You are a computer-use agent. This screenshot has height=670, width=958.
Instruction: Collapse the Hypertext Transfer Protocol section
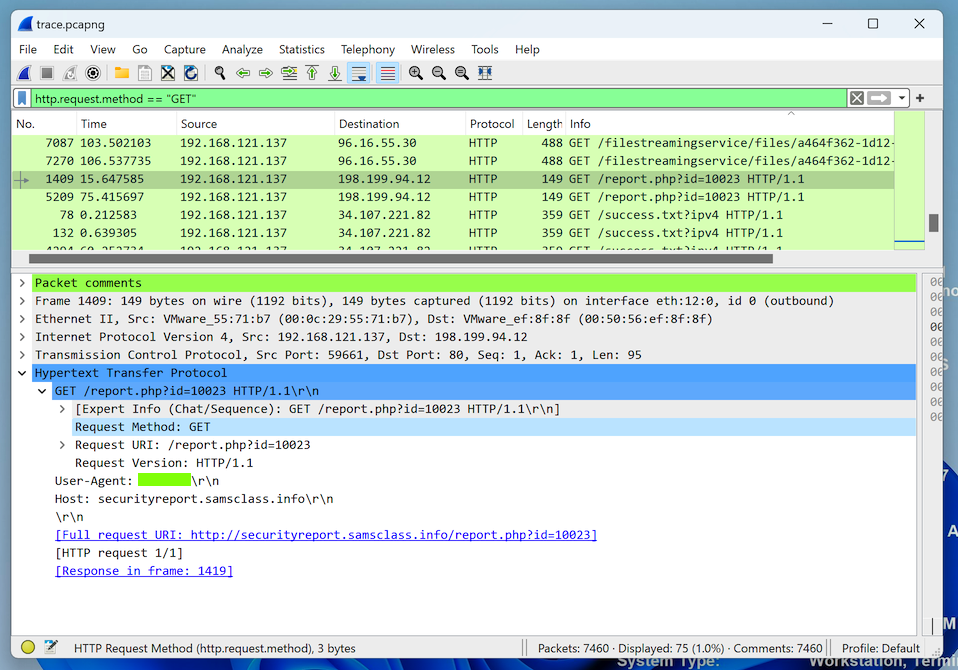click(x=22, y=373)
